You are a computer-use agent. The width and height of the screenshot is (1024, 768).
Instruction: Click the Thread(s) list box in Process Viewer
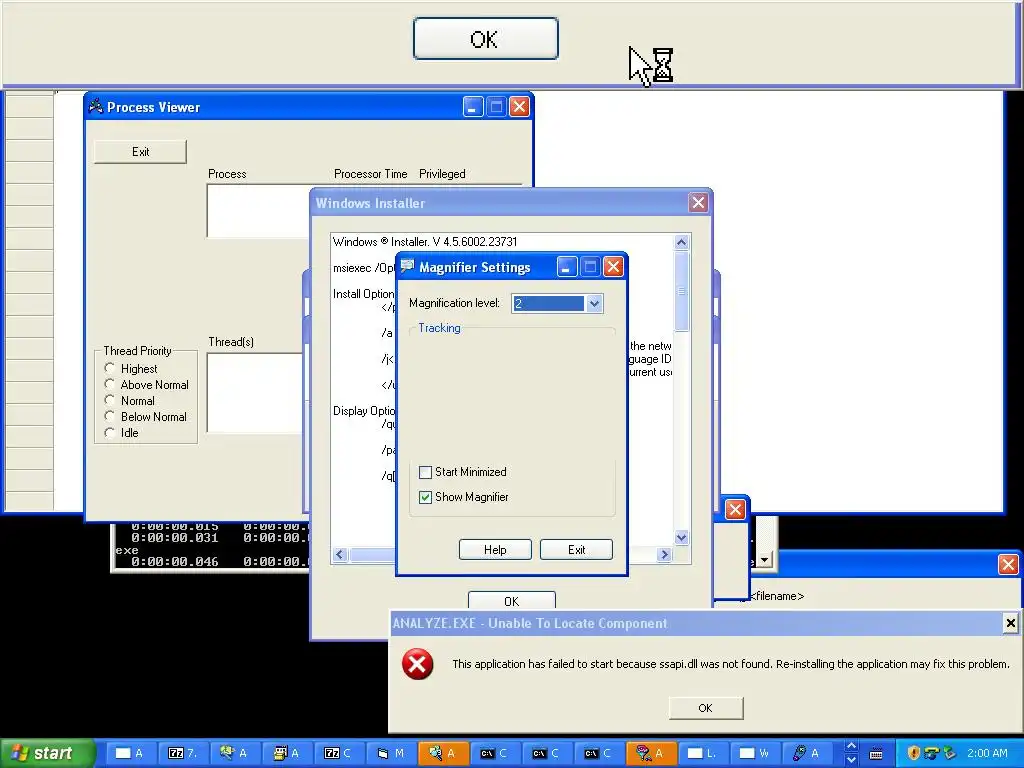point(255,392)
